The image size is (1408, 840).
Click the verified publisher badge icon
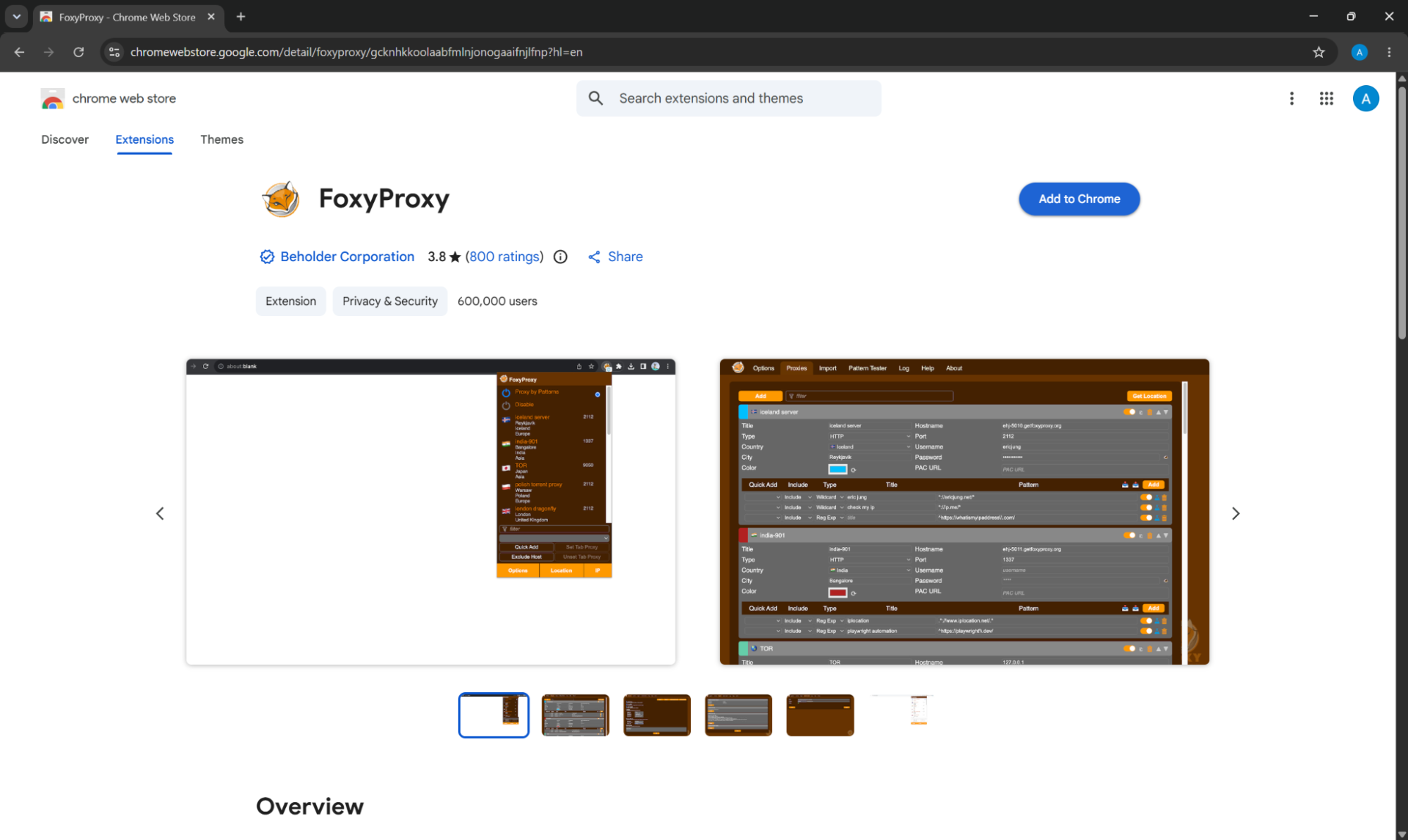(266, 256)
